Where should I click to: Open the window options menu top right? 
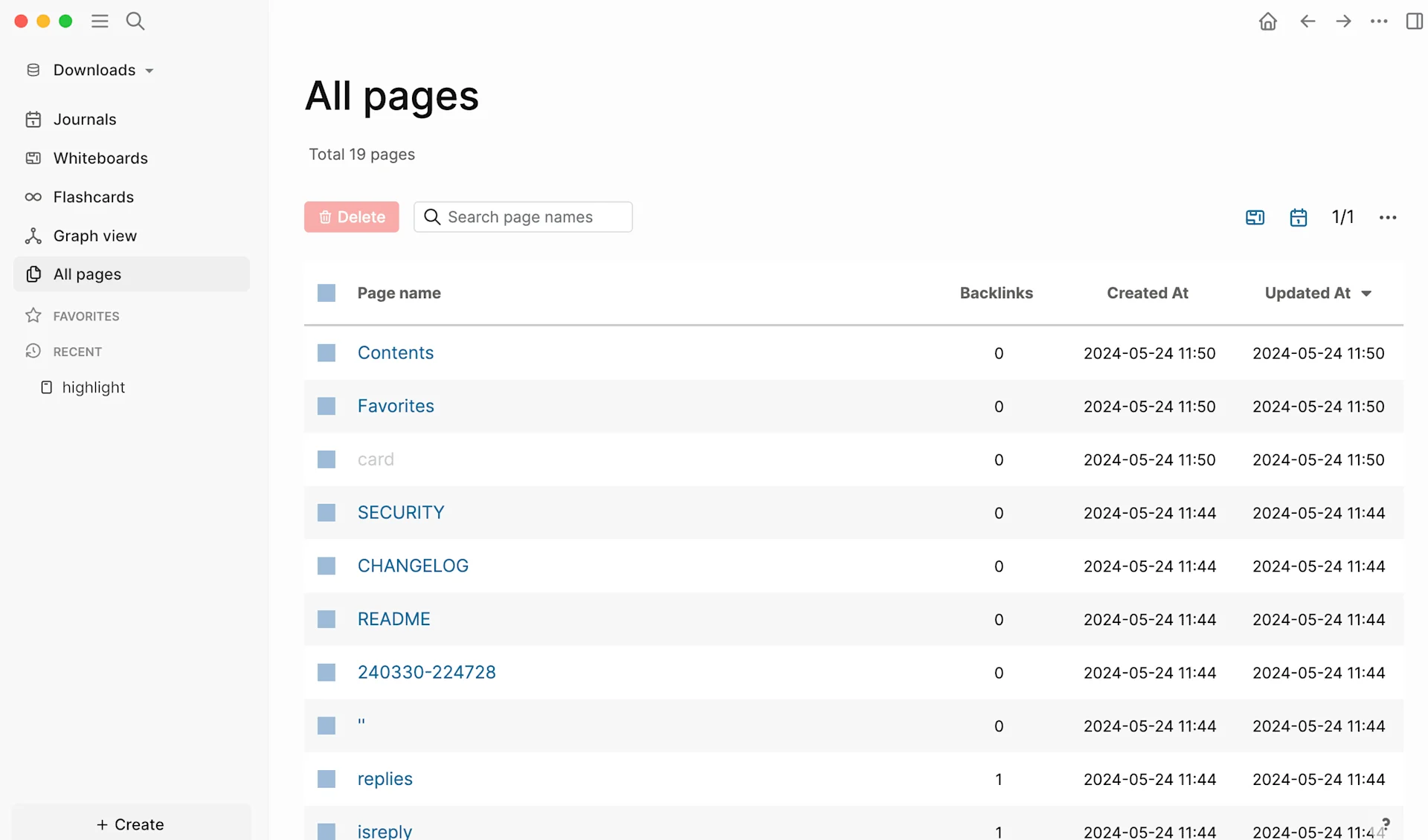pos(1379,21)
